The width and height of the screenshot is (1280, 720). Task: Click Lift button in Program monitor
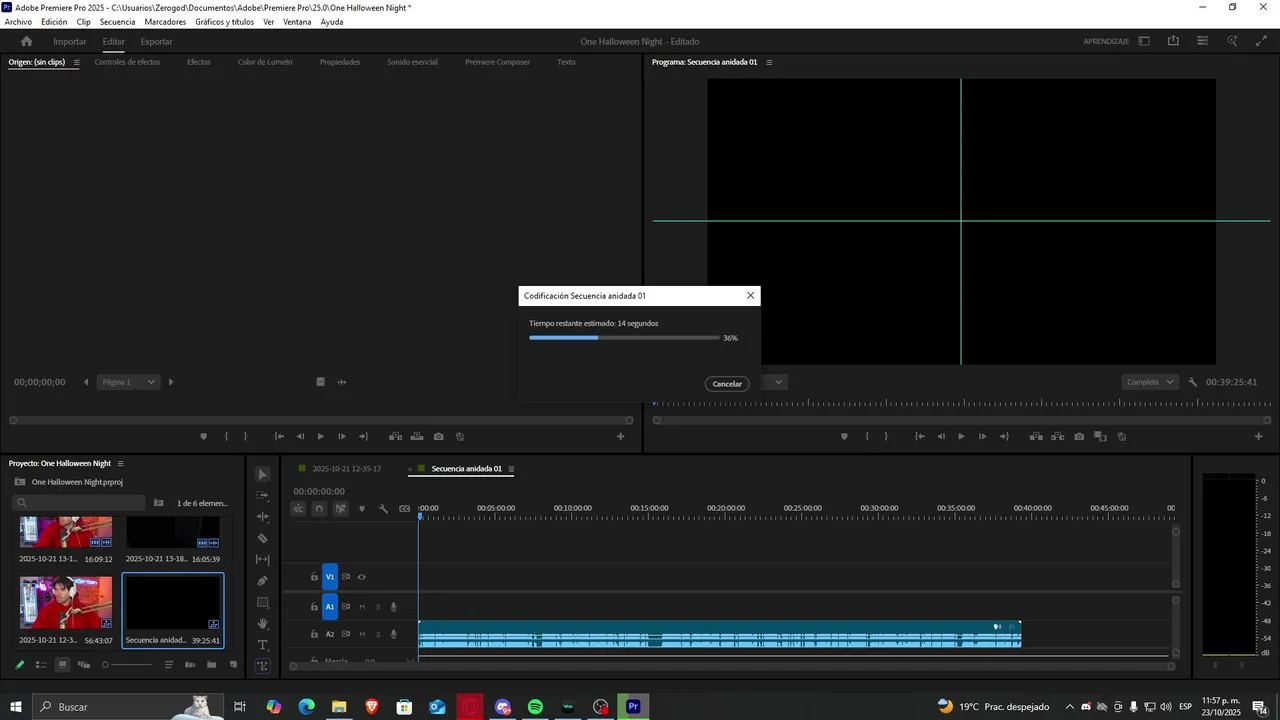(x=1036, y=437)
